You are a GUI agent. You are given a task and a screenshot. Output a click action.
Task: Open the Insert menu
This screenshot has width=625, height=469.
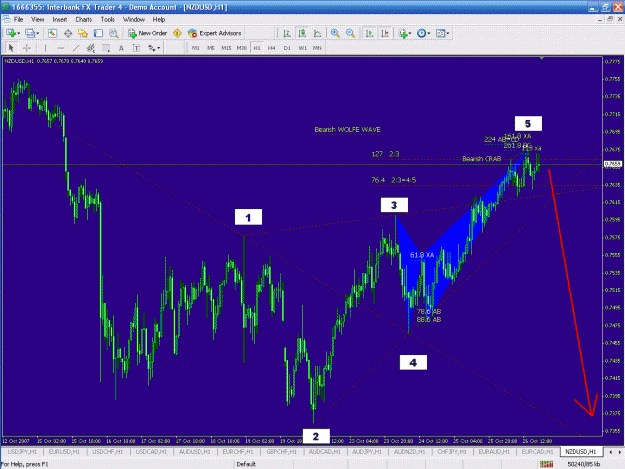[x=60, y=20]
